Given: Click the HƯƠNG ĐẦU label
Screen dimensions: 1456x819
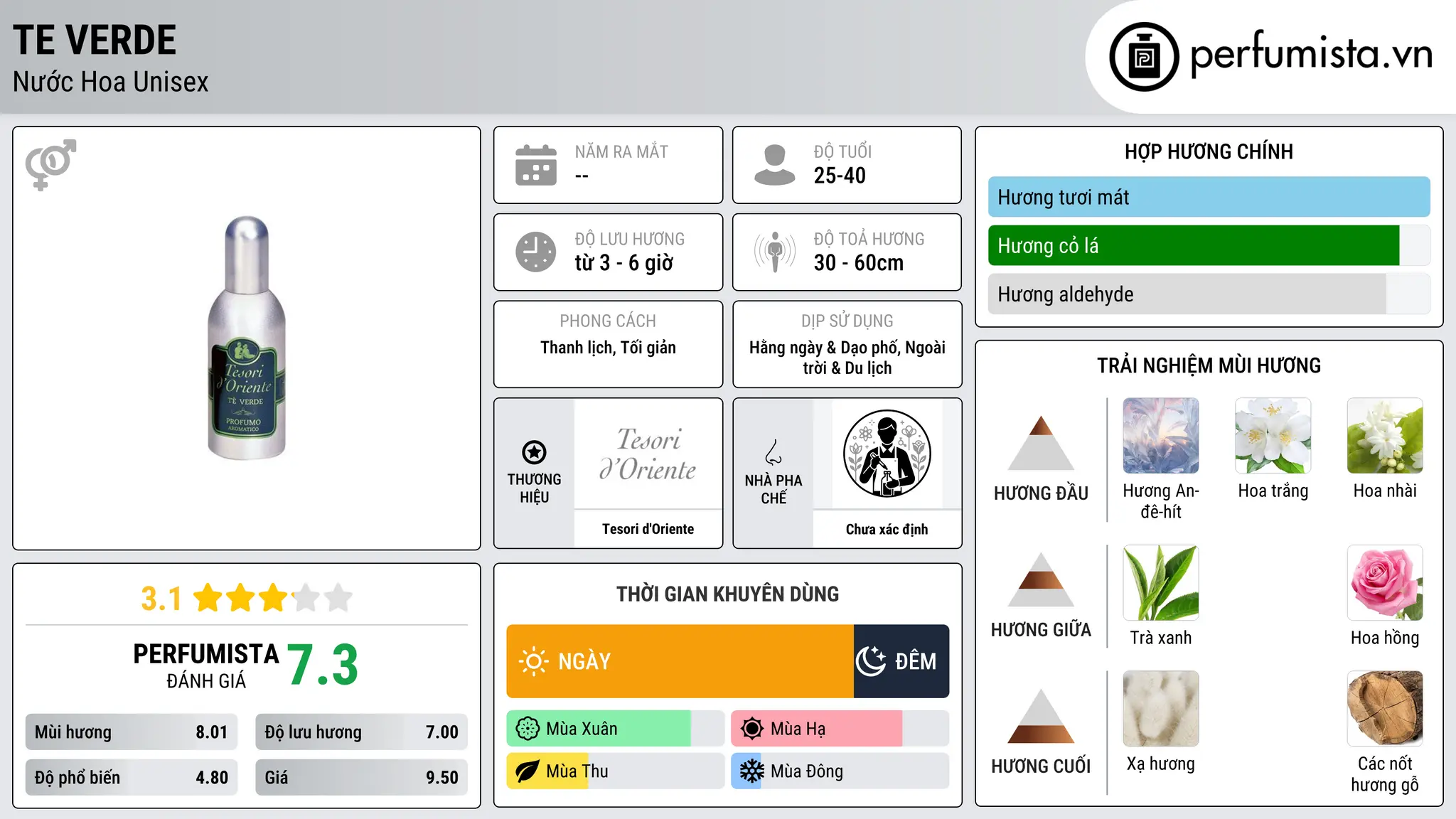Looking at the screenshot, I should [x=1041, y=493].
